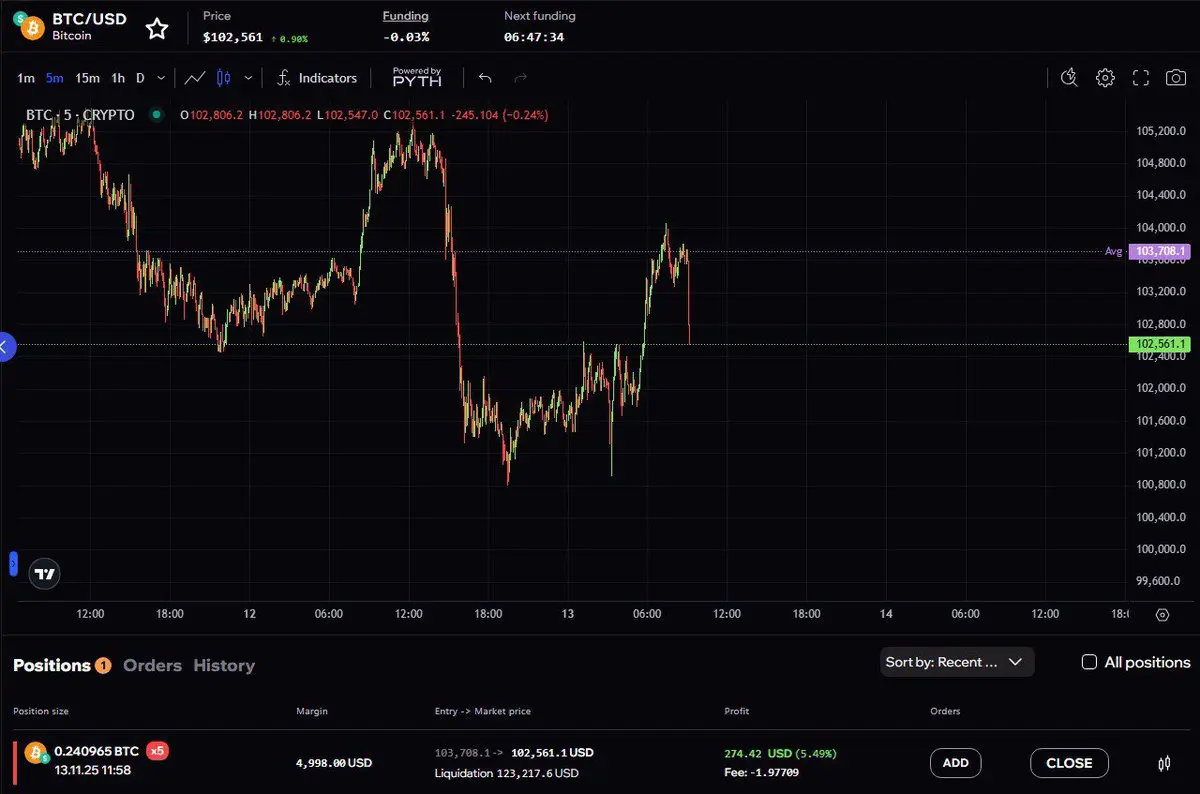
Task: Click the Funding label link
Action: (x=405, y=16)
